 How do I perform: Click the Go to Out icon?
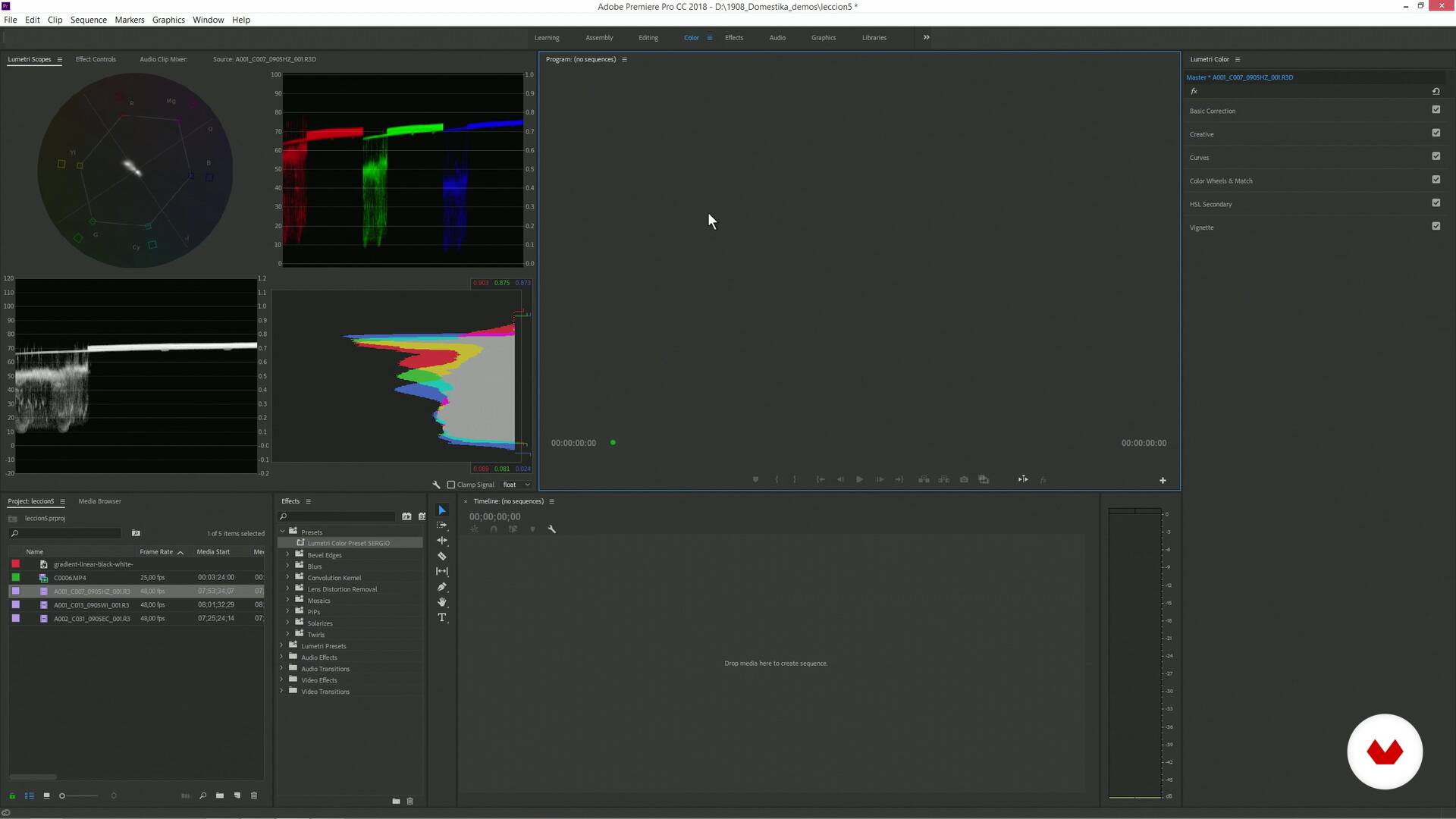(899, 479)
